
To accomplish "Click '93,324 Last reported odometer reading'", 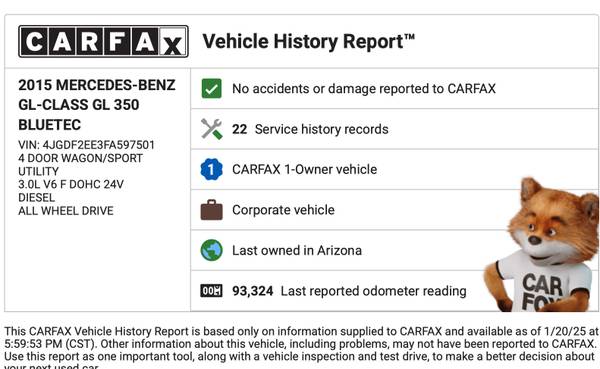I will click(349, 291).
